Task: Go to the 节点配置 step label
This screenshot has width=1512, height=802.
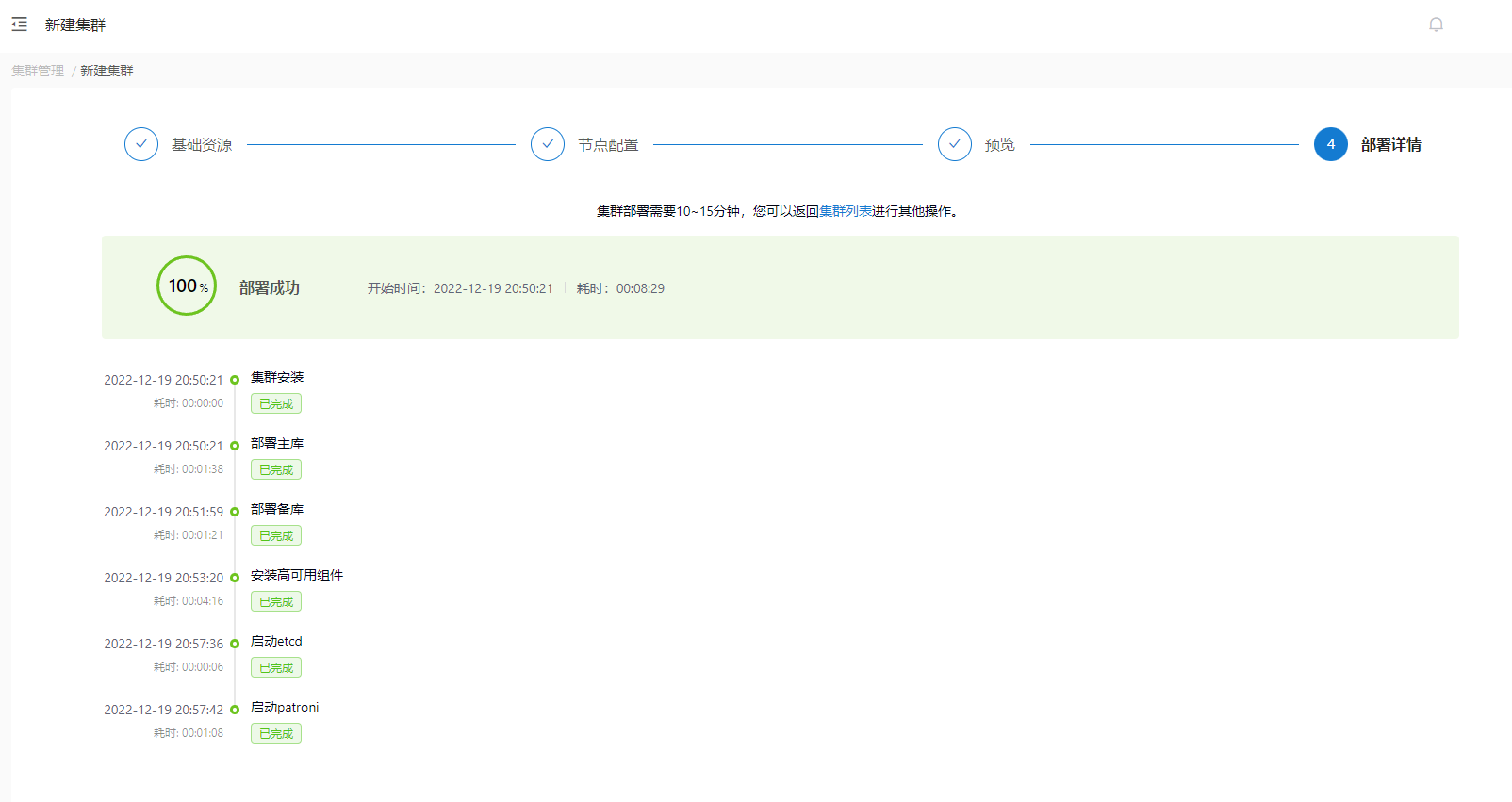Action: tap(608, 144)
